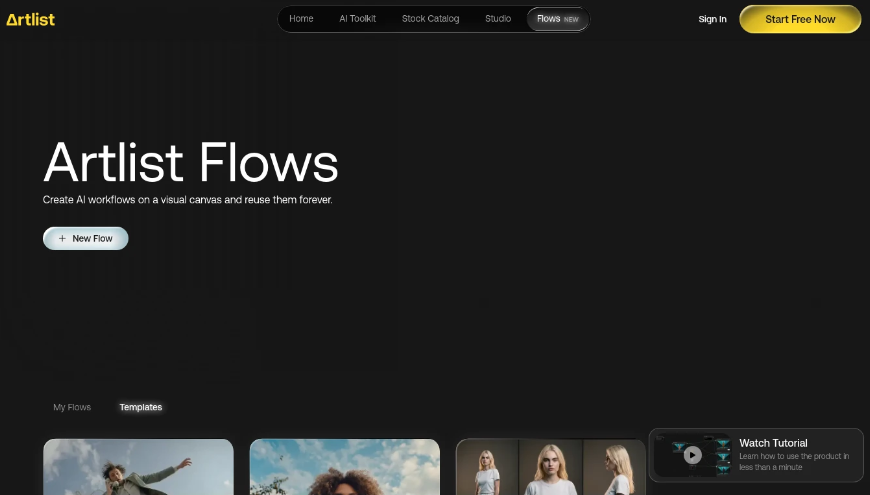The height and width of the screenshot is (495, 870).
Task: Select the Flows NEW nav item
Action: (x=558, y=19)
